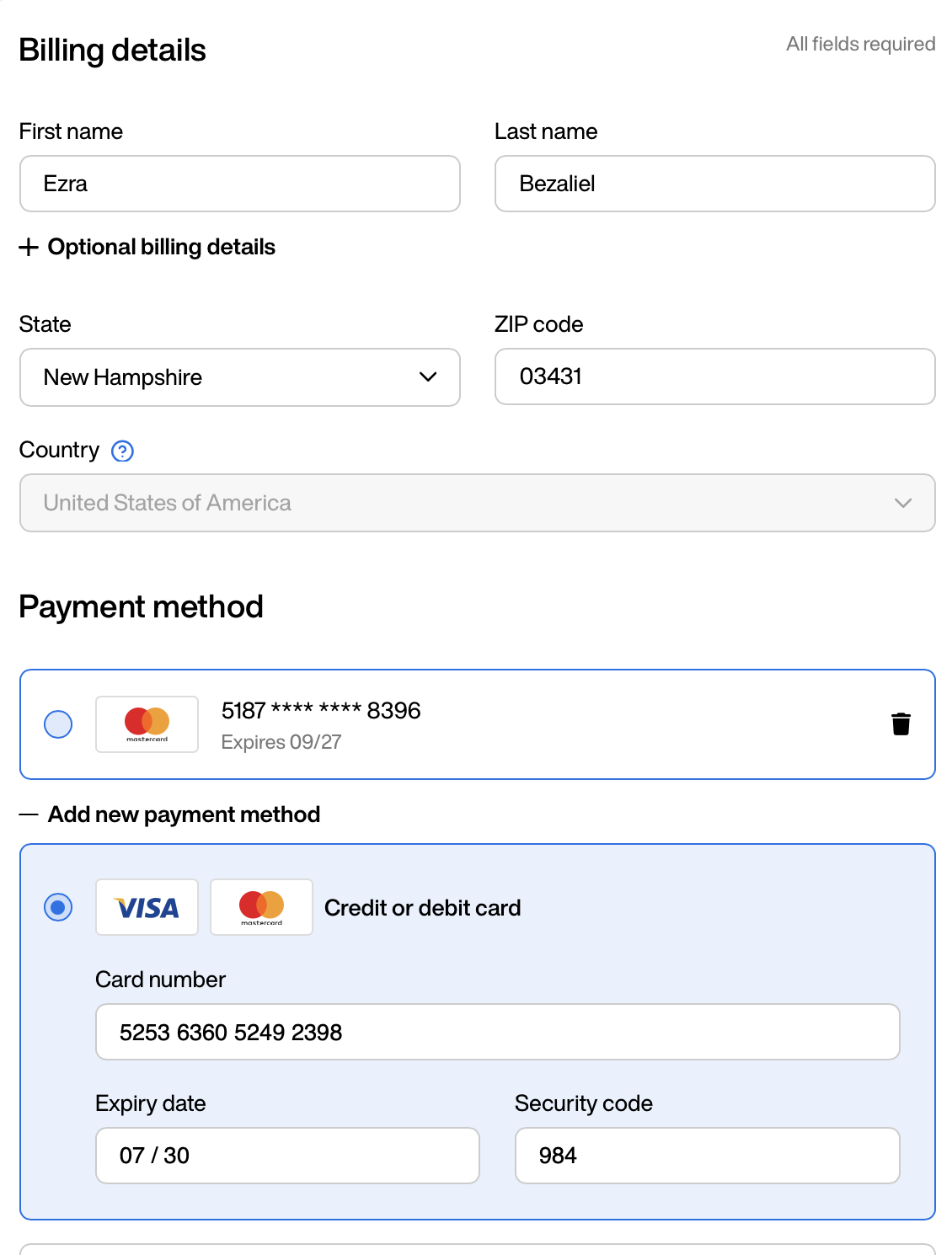The image size is (952, 1255).
Task: Expand Optional billing details
Action: coord(147,247)
